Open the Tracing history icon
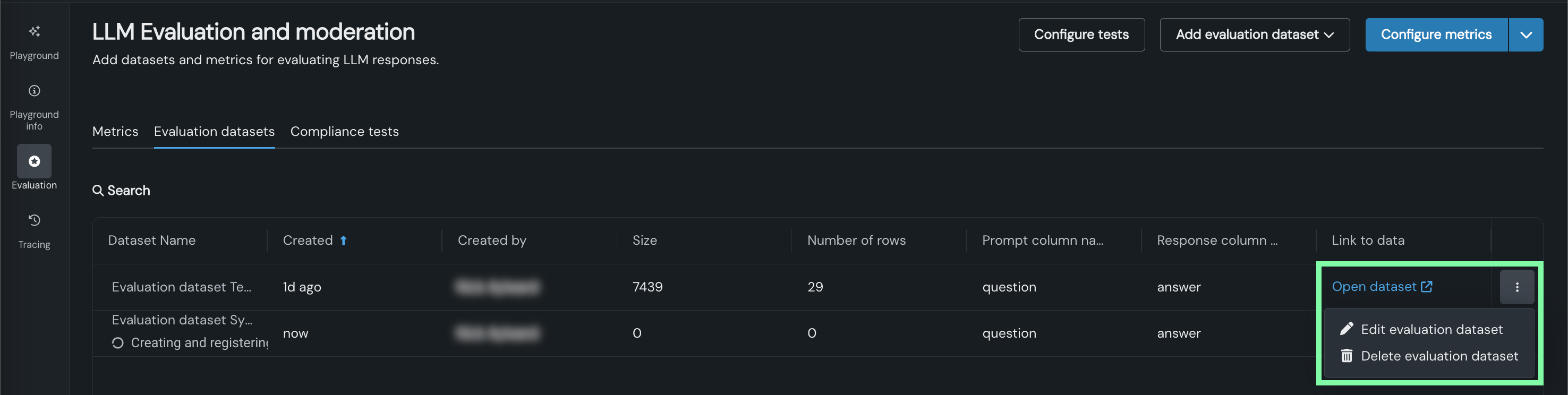This screenshot has width=1568, height=395. [x=34, y=220]
